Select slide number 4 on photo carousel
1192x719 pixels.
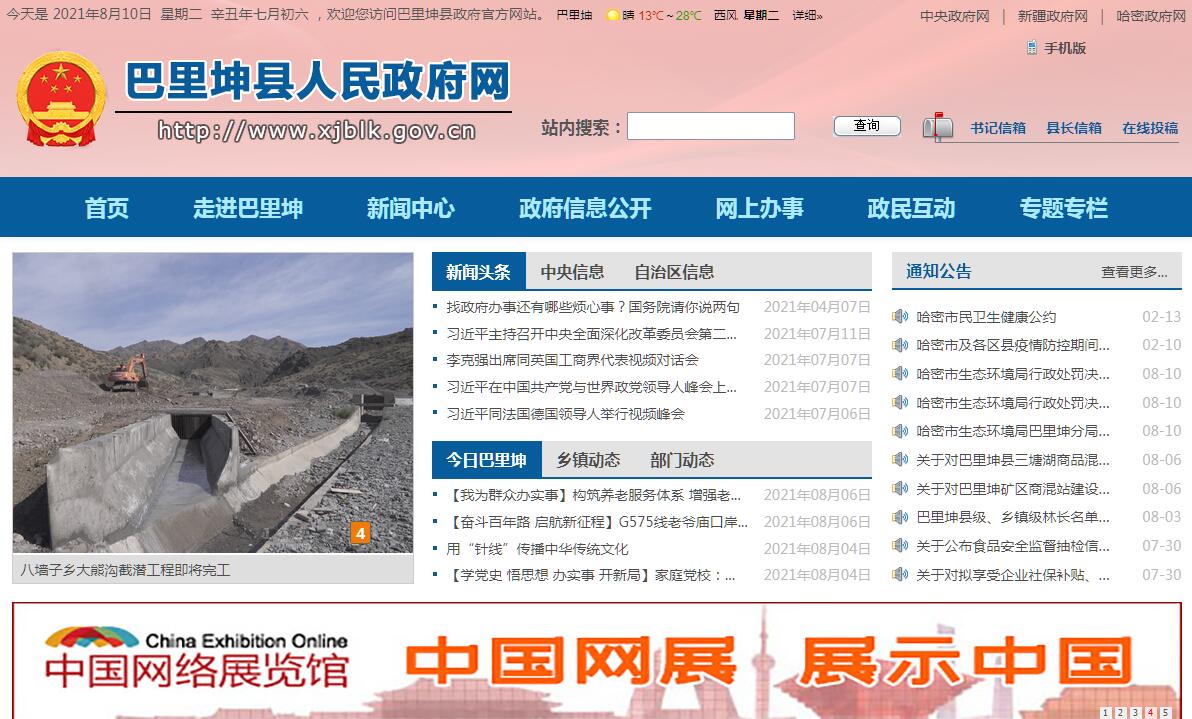coord(361,533)
